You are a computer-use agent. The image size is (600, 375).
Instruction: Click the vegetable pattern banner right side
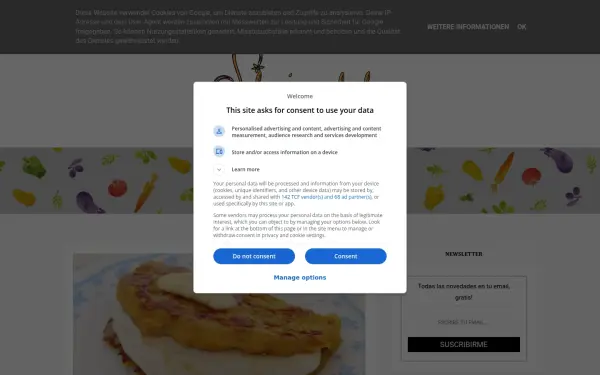[503, 180]
